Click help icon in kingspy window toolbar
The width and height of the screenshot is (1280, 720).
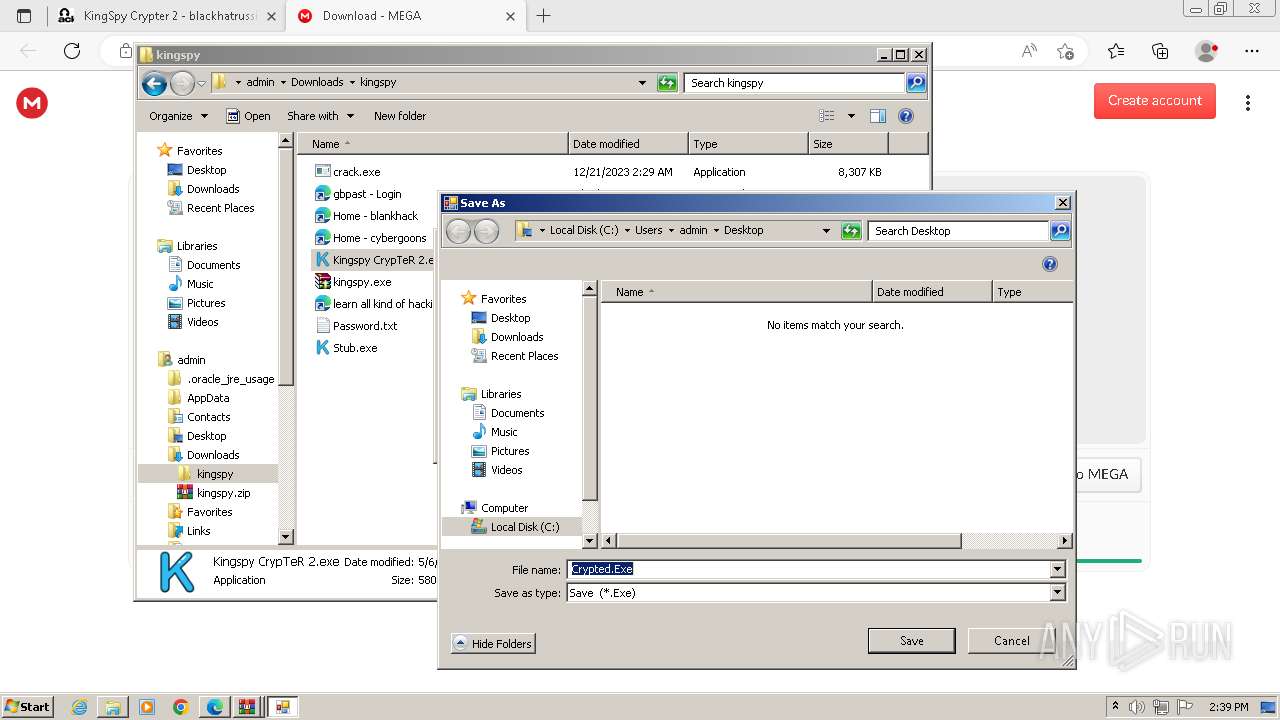[x=906, y=116]
